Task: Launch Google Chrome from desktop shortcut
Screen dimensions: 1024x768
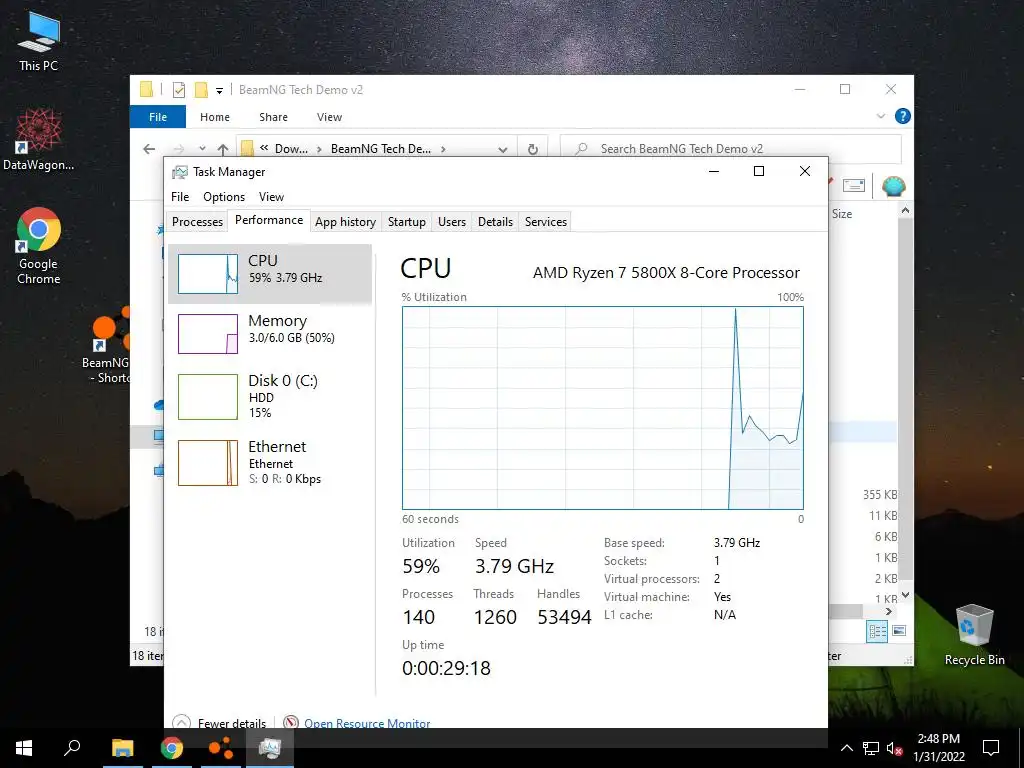Action: point(39,246)
